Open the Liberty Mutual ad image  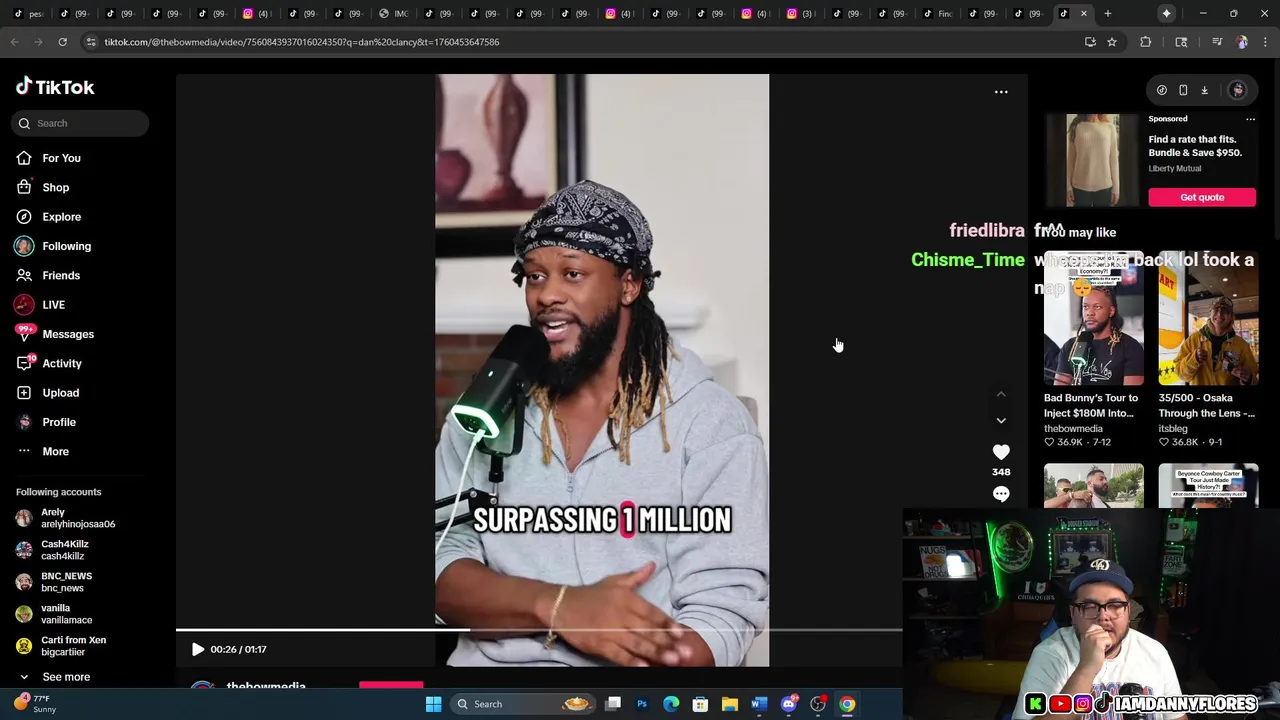coord(1093,160)
